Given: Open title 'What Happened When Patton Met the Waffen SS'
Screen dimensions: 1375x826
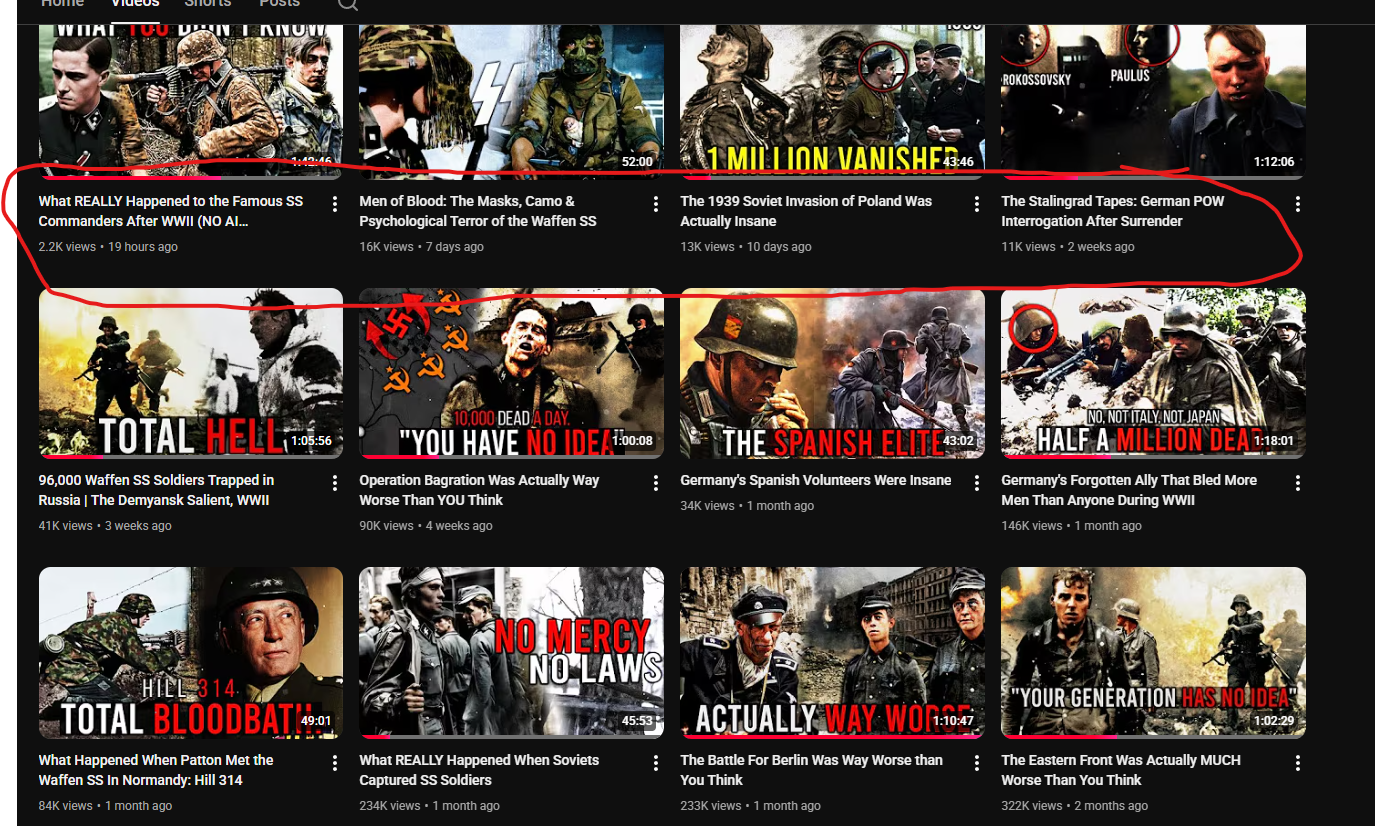Looking at the screenshot, I should [x=156, y=770].
